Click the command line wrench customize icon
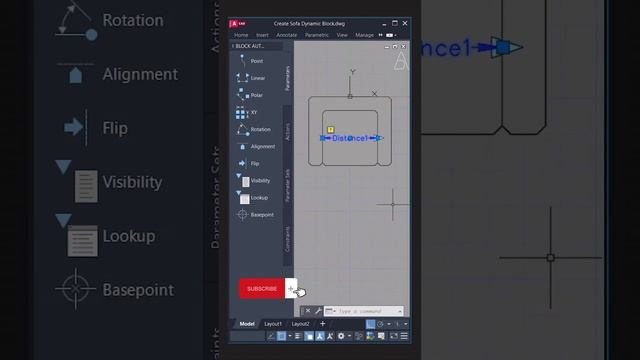 point(318,311)
